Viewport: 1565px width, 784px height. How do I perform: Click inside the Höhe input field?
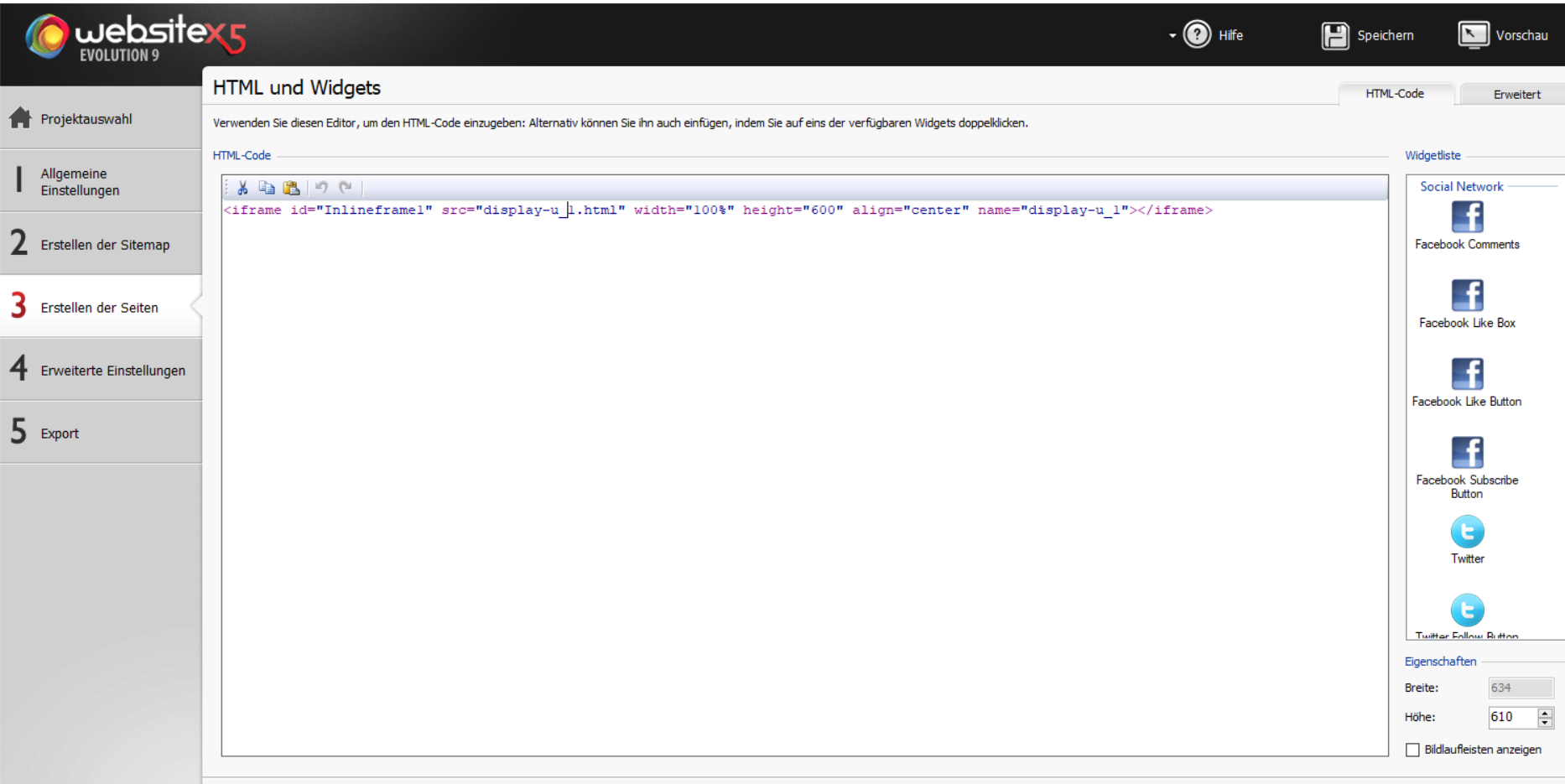tap(1511, 717)
